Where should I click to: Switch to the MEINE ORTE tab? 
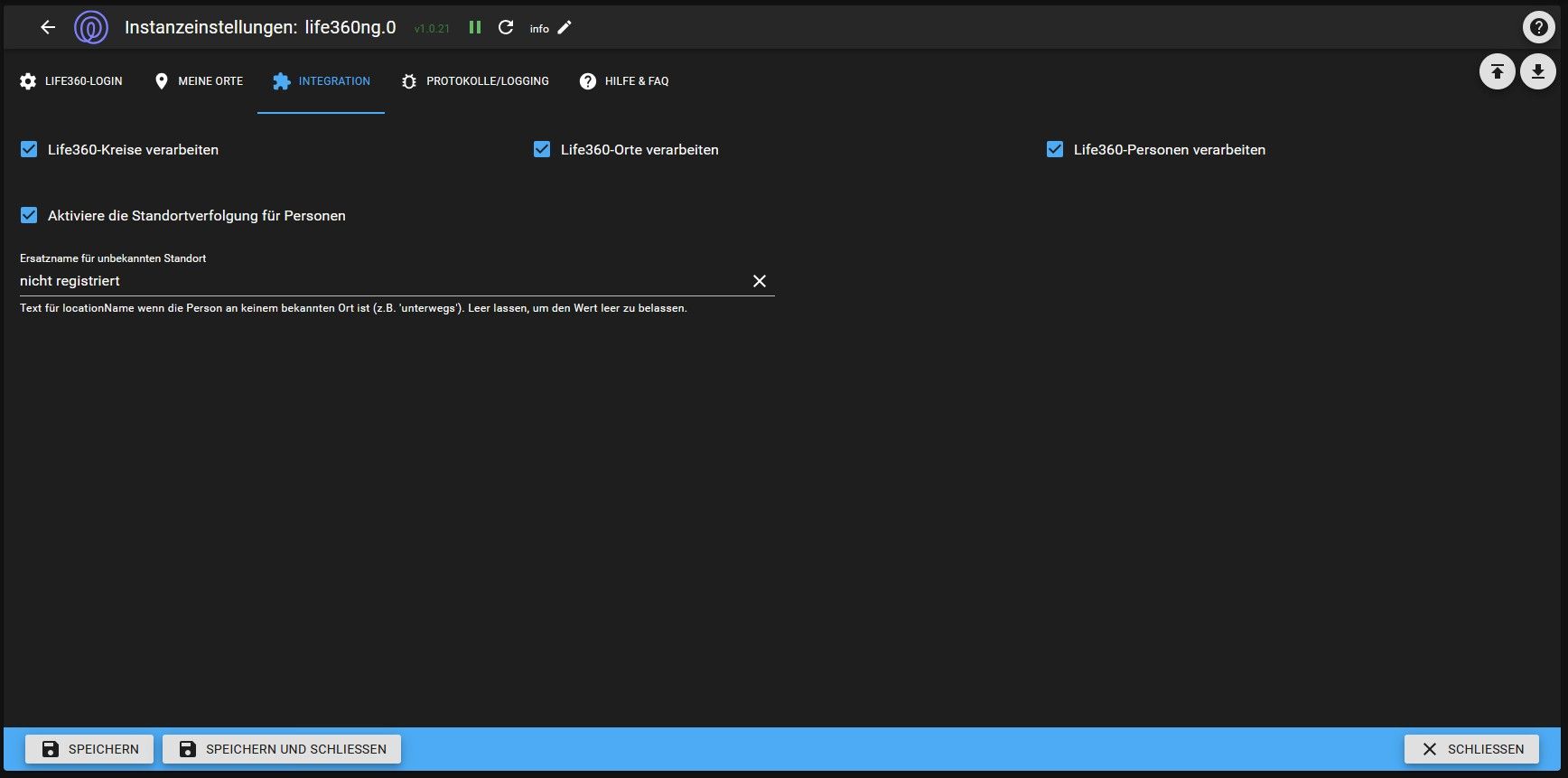[x=198, y=81]
